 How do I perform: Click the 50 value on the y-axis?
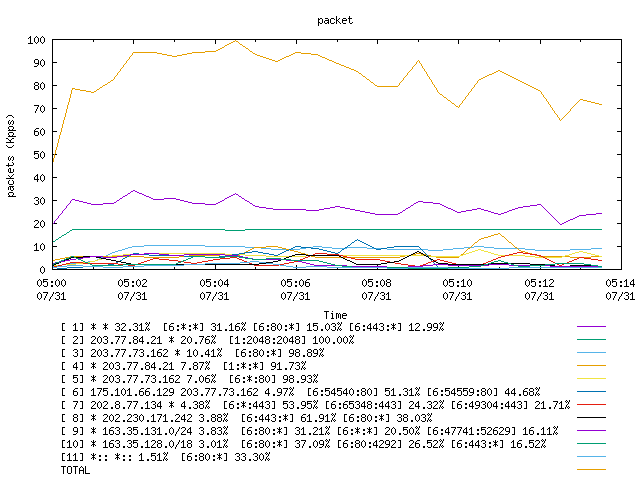point(39,155)
